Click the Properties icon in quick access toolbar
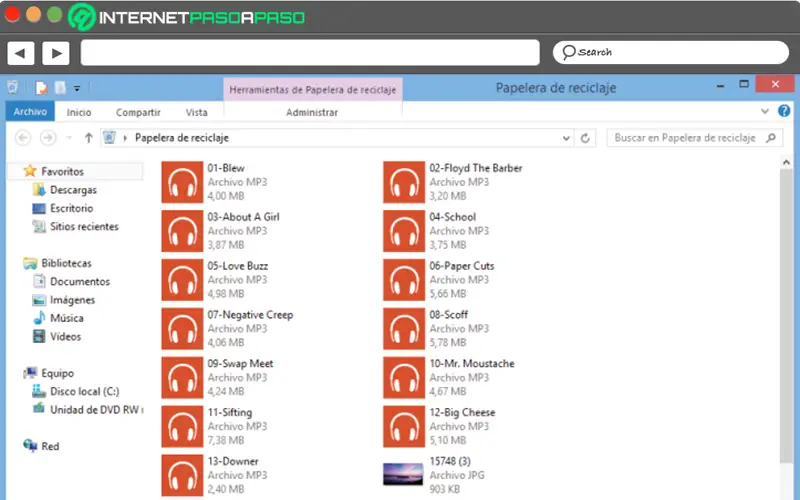800x500 pixels. click(x=41, y=88)
